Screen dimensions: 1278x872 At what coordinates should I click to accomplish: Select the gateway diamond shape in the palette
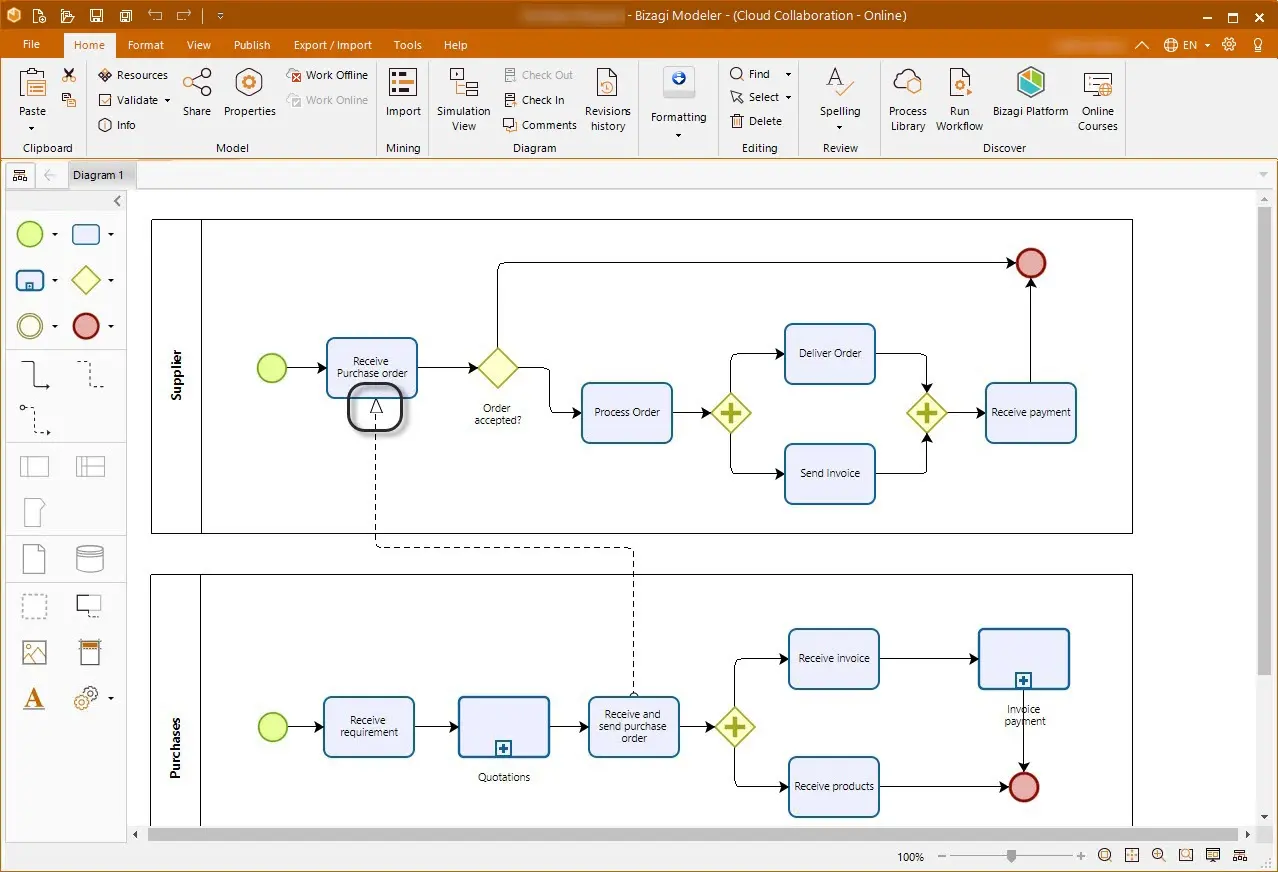[86, 280]
